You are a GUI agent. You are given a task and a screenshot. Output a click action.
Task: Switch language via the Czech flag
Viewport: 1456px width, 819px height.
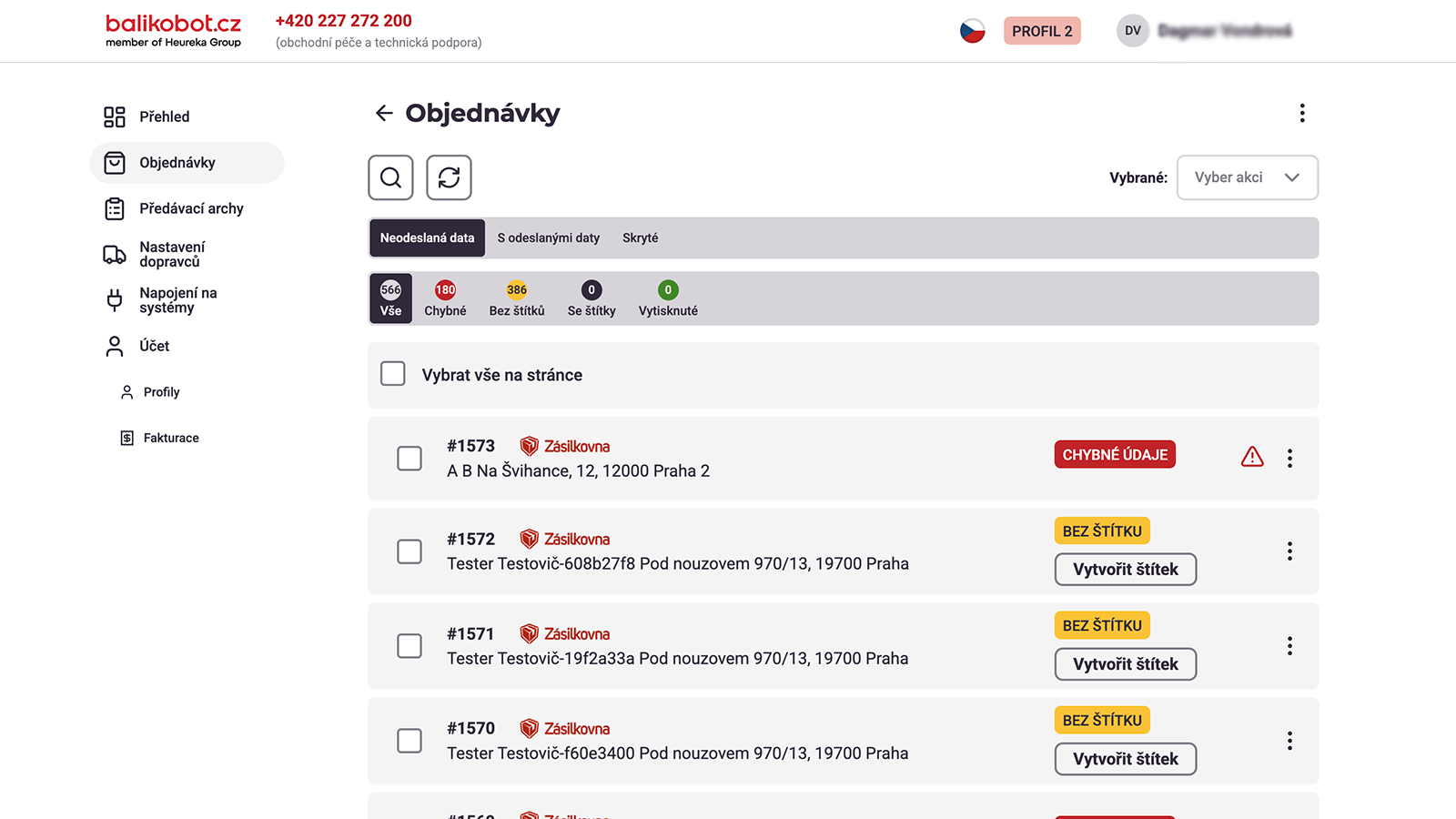tap(973, 31)
